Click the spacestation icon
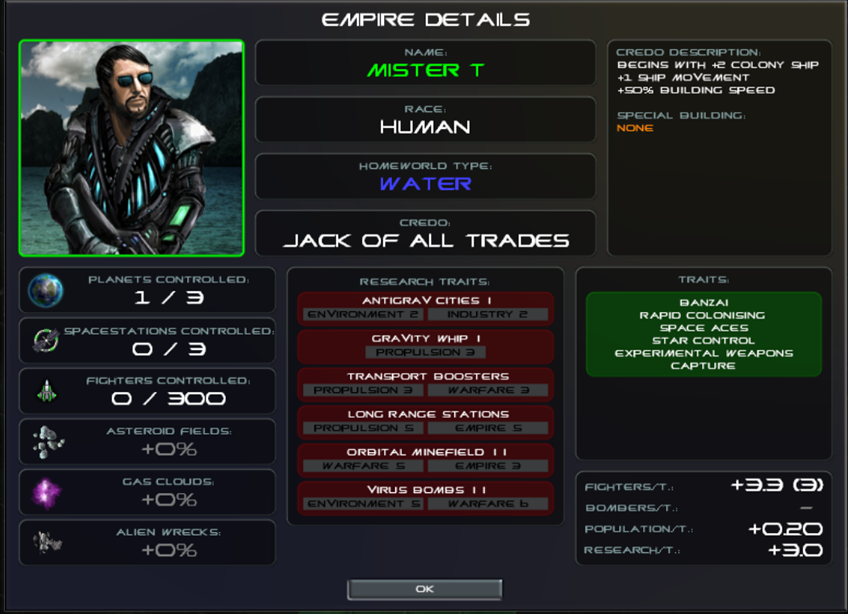848x614 pixels. [46, 341]
